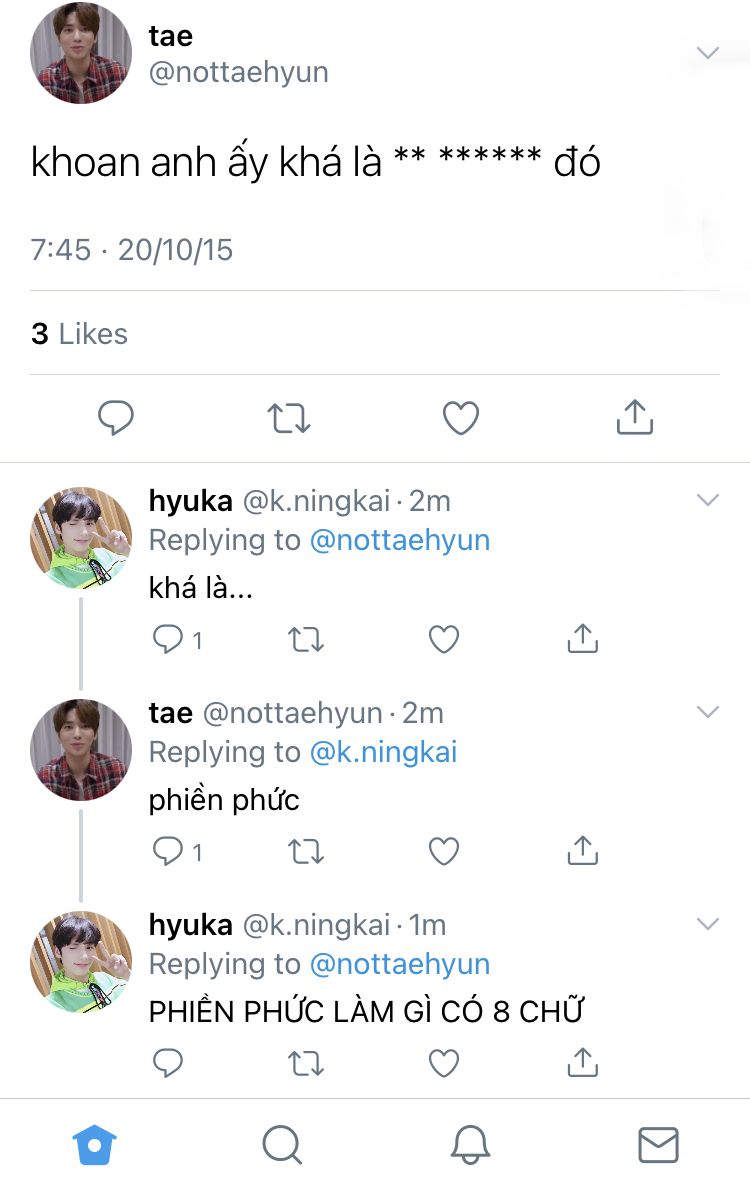Viewport: 750px width, 1197px height.
Task: Retweet hyuka's "khá là..." reply
Action: 305,640
